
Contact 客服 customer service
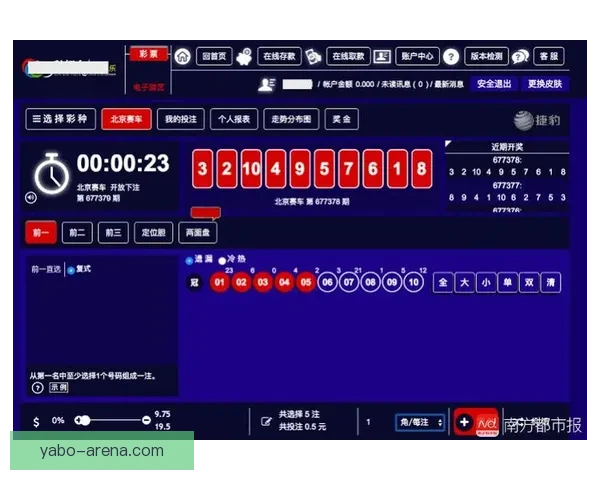(x=549, y=57)
